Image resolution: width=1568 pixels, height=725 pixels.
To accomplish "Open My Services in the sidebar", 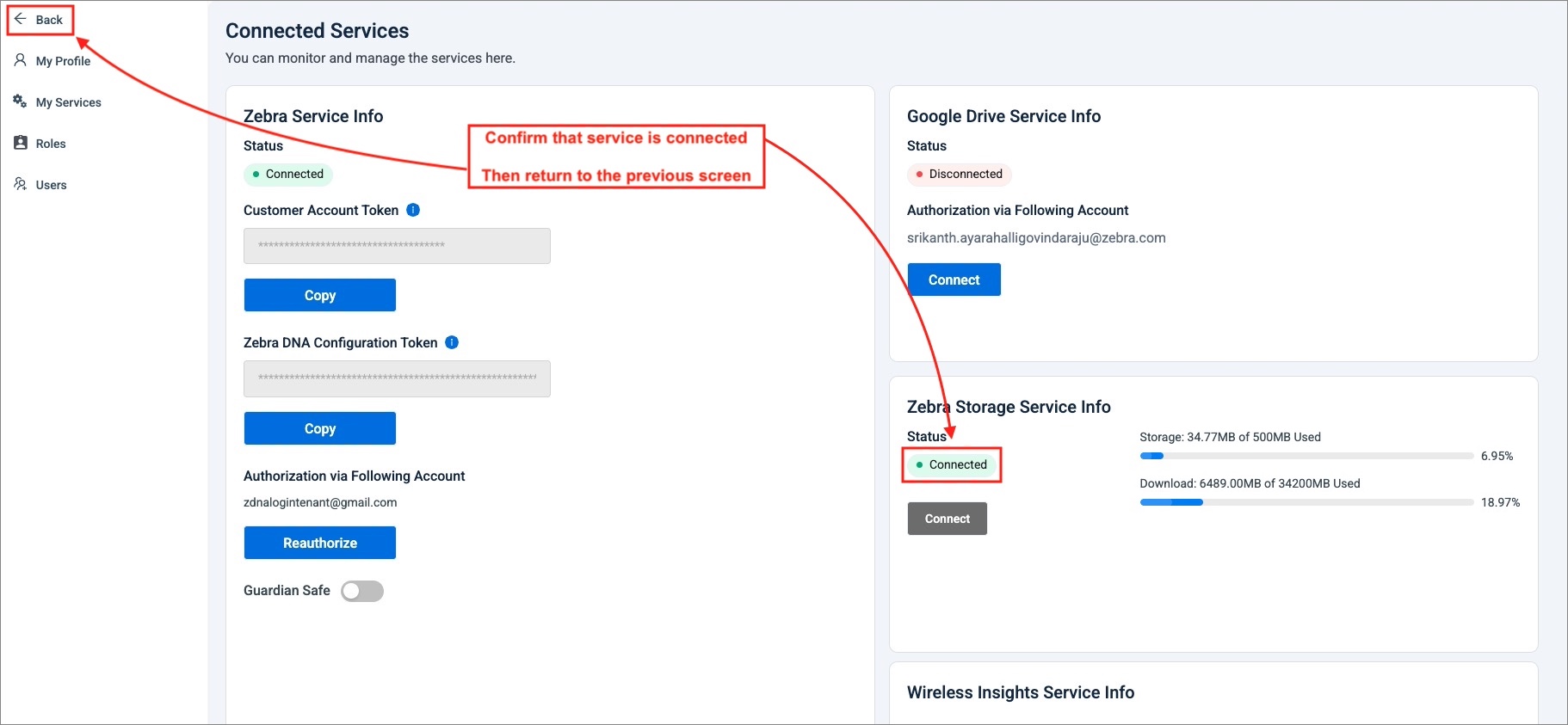I will (68, 102).
